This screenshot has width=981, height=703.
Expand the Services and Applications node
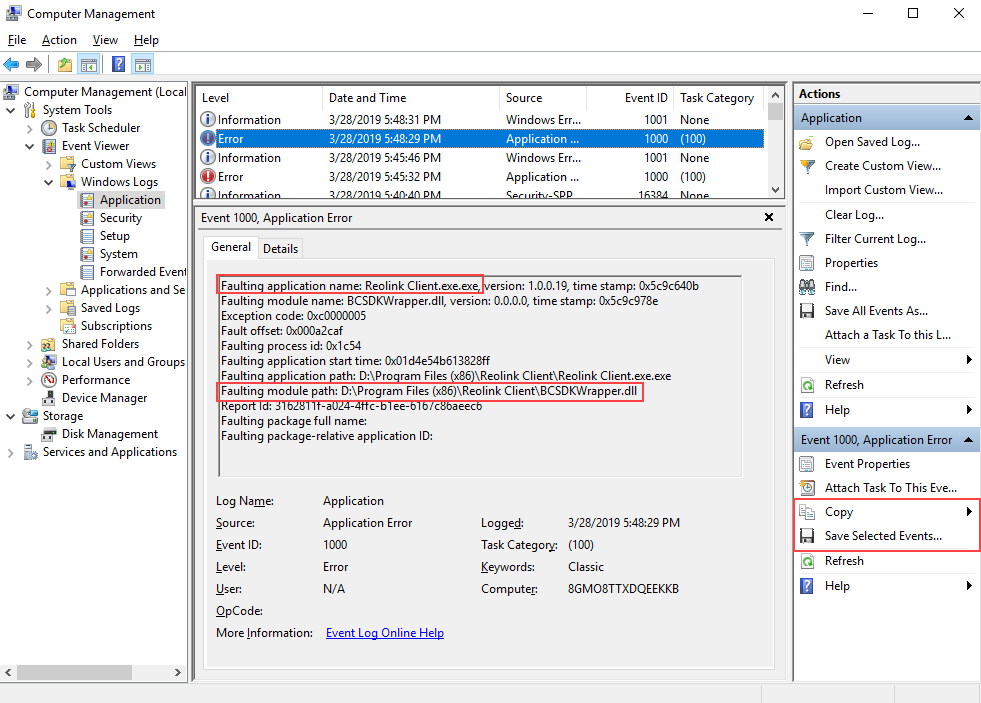11,453
